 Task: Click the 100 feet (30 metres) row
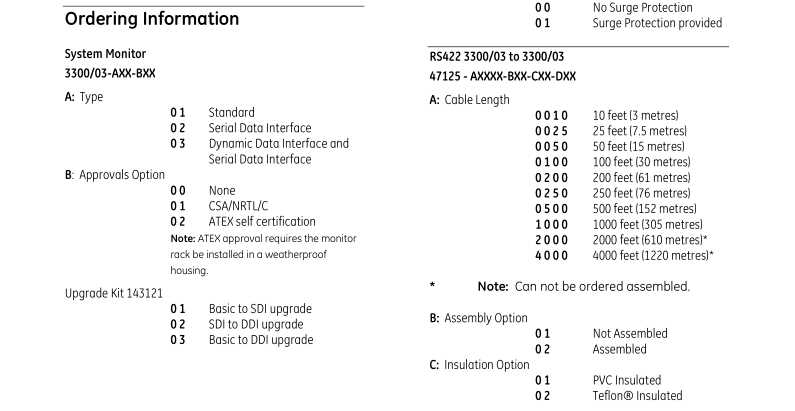pos(612,162)
